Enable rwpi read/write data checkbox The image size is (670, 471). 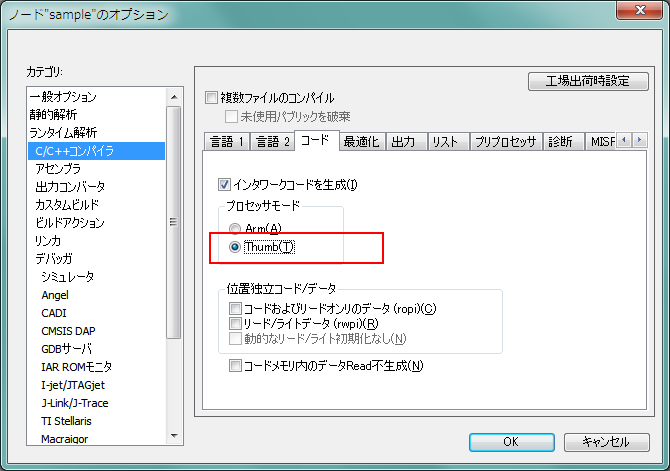236,324
